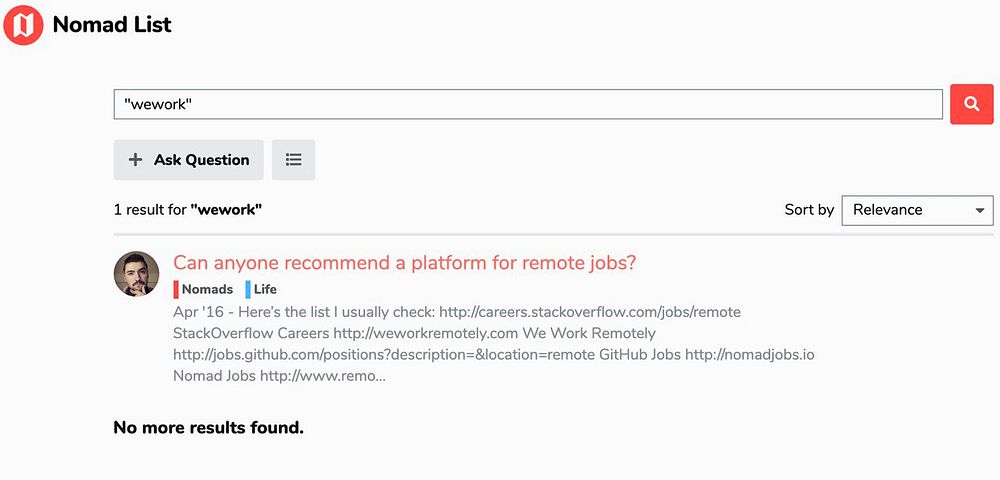Click the red magnifier search button
The image size is (1000, 480).
[971, 104]
